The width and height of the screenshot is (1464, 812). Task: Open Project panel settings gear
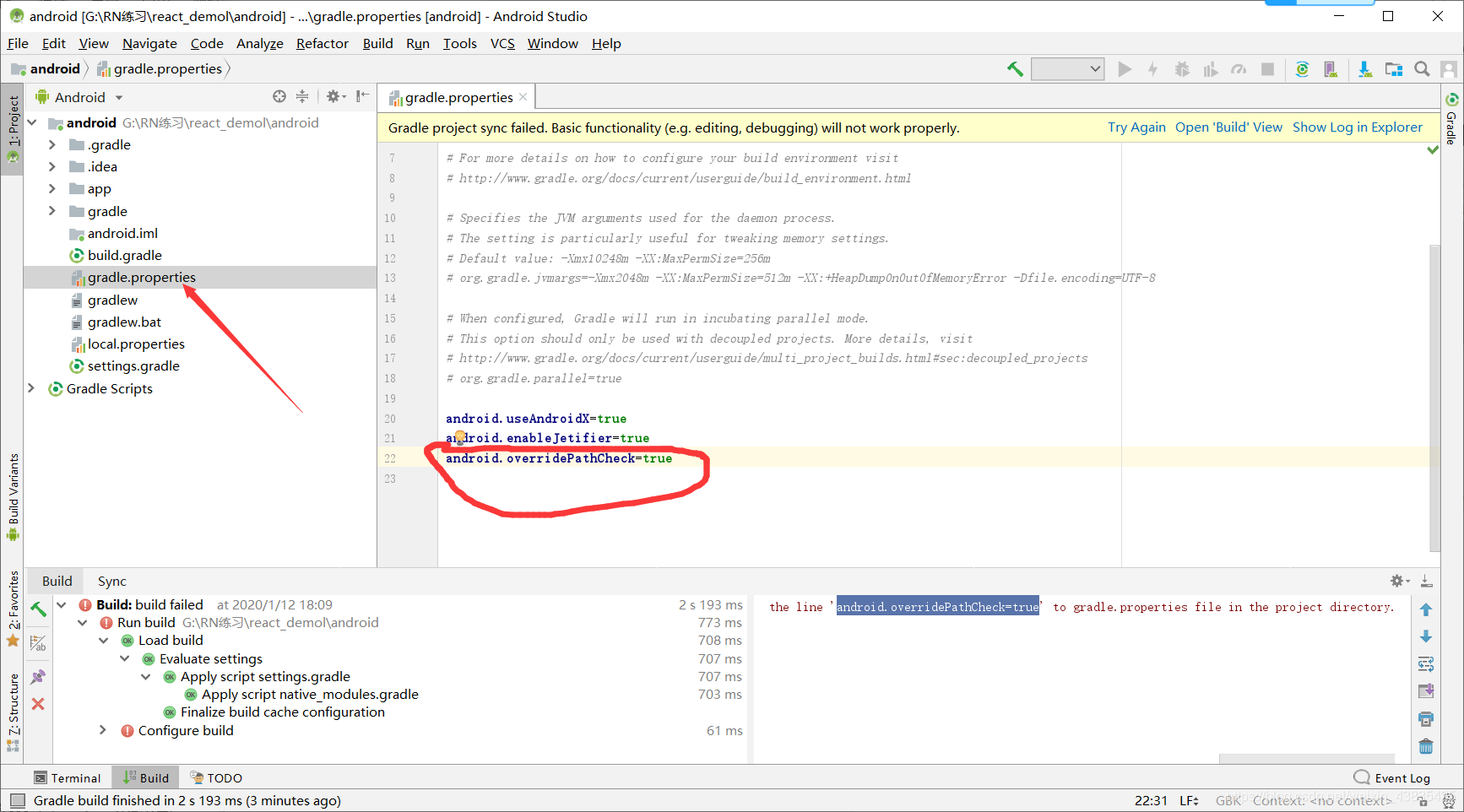click(336, 96)
